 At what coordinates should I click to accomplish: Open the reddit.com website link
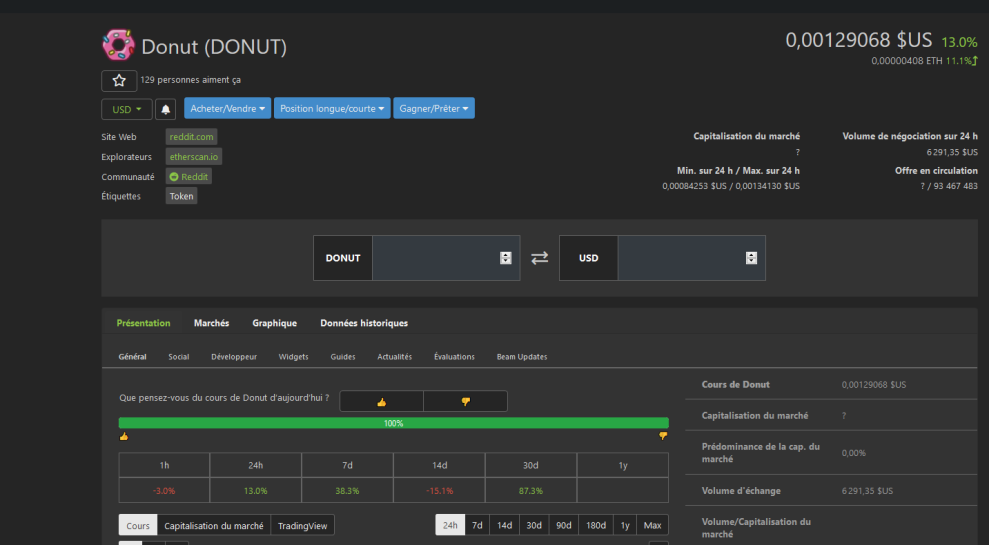(x=191, y=137)
